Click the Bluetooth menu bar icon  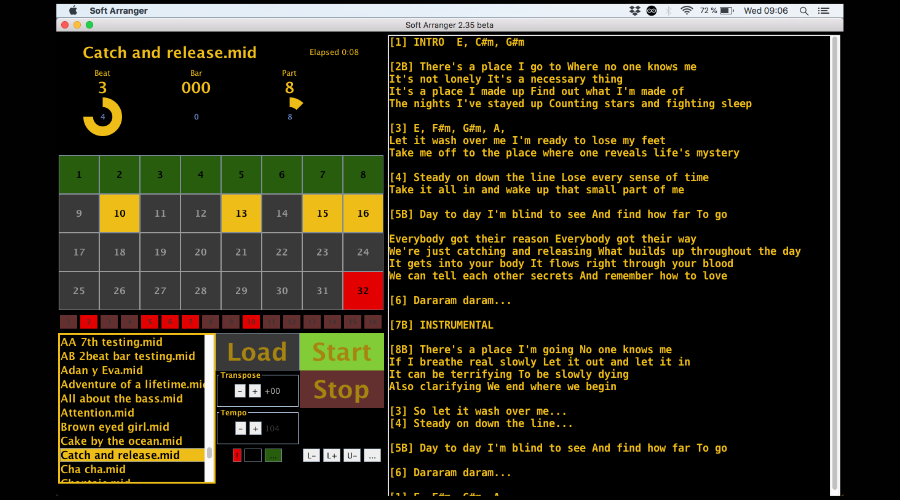(x=669, y=10)
